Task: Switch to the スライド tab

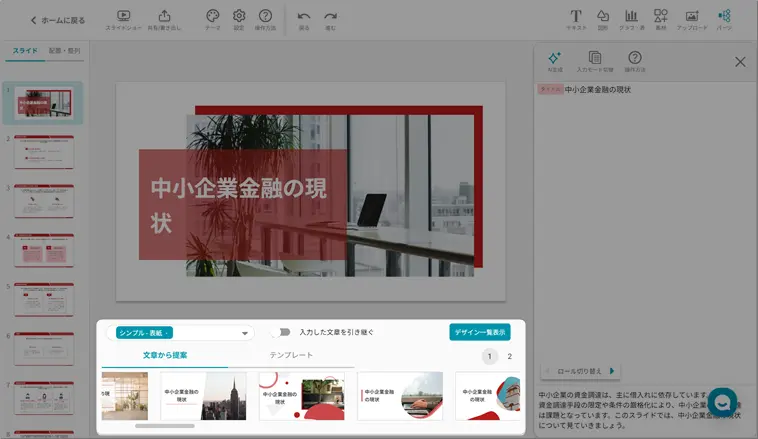Action: coord(25,51)
